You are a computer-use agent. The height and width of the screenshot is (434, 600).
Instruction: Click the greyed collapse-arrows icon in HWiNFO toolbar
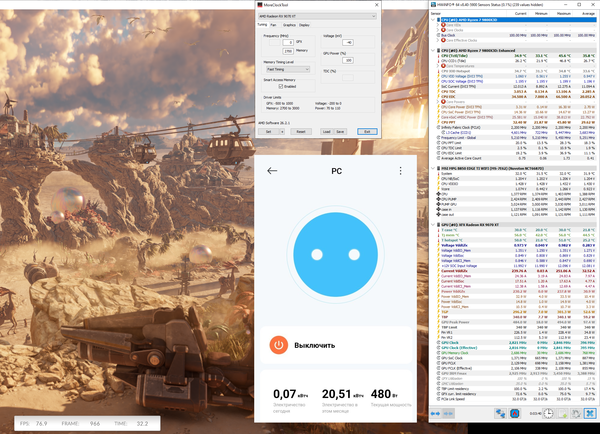point(448,413)
